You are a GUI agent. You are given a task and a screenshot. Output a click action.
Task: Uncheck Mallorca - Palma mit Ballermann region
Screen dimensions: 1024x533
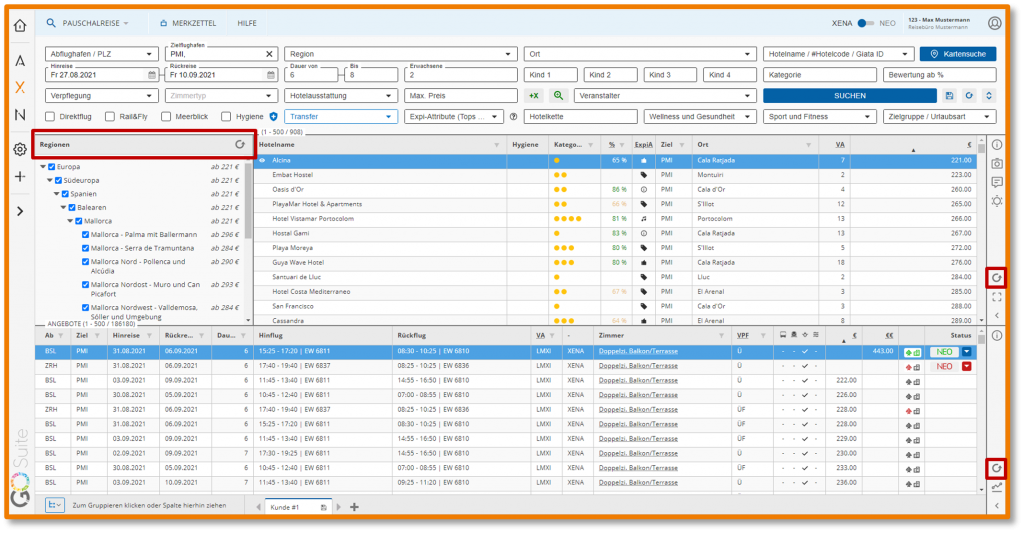87,235
